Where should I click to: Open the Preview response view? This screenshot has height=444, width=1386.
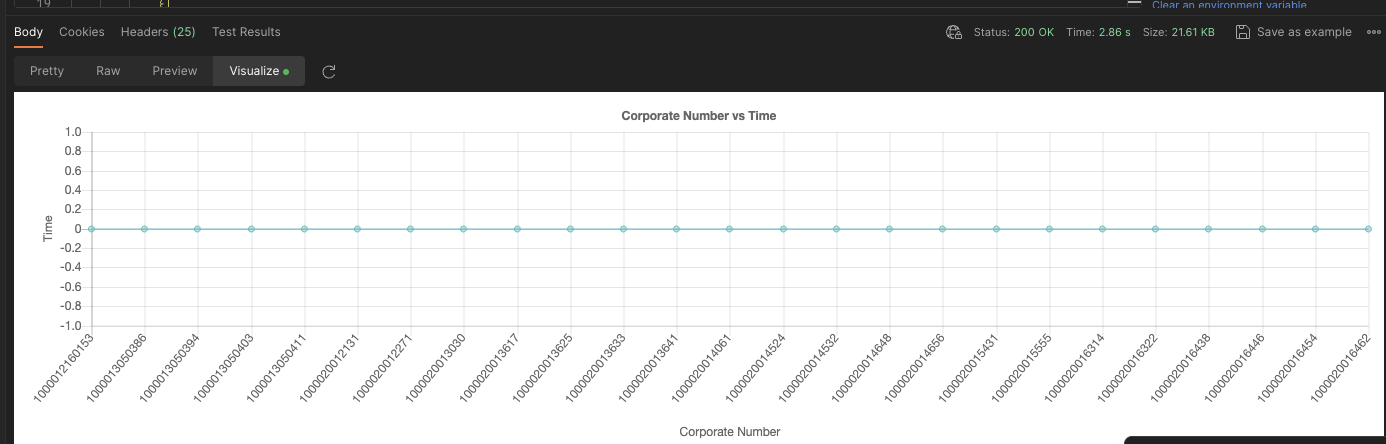pyautogui.click(x=175, y=71)
